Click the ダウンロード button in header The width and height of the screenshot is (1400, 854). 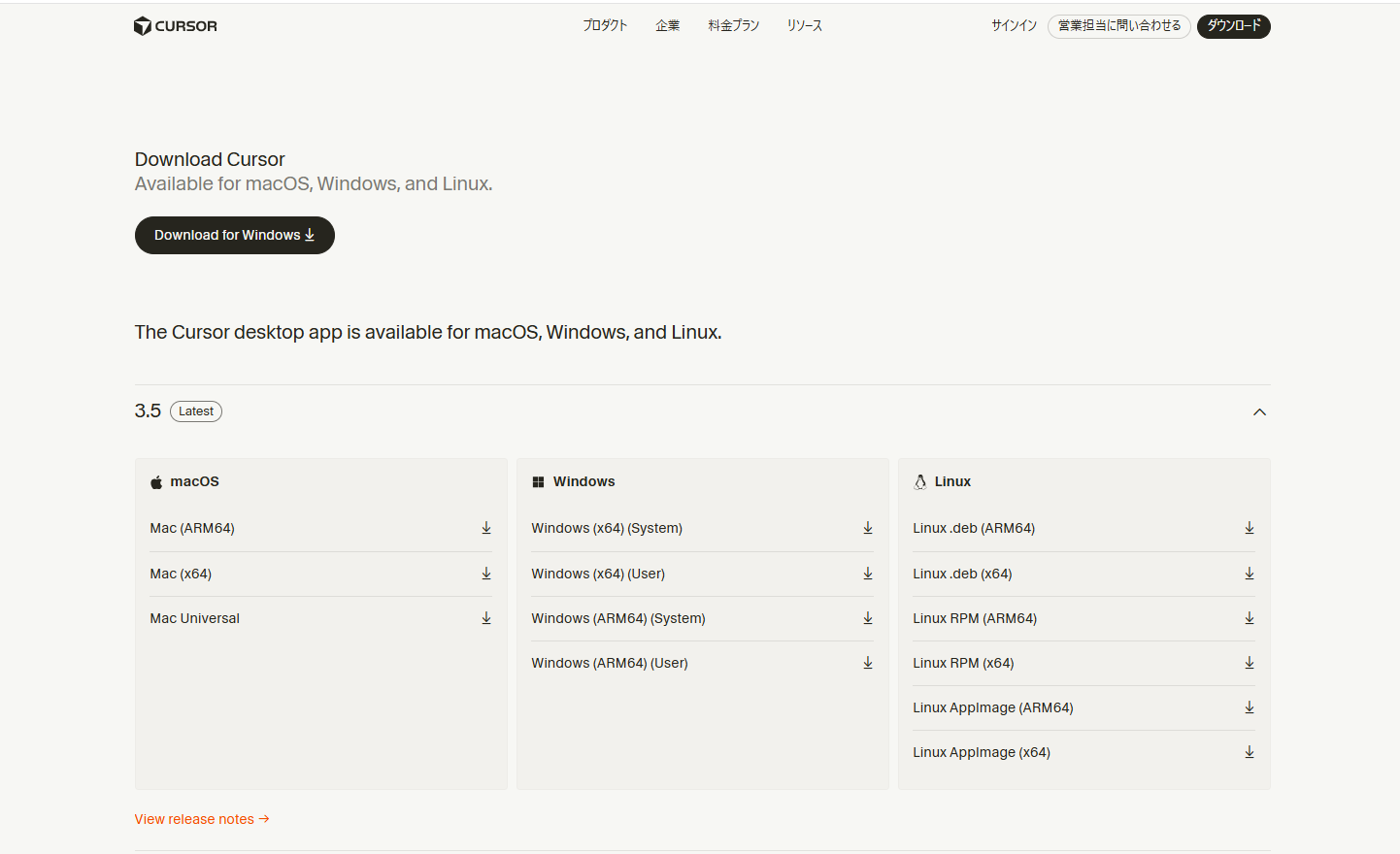(1234, 26)
